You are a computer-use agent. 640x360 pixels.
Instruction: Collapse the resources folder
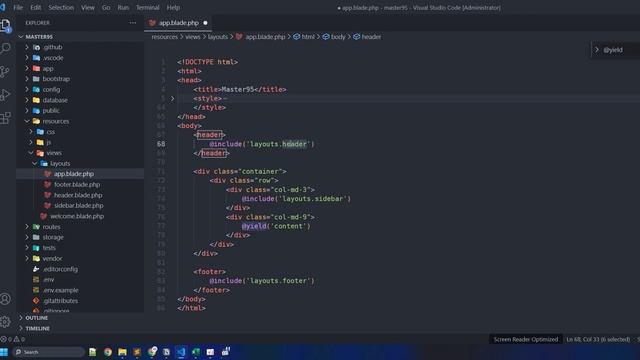tap(27, 121)
